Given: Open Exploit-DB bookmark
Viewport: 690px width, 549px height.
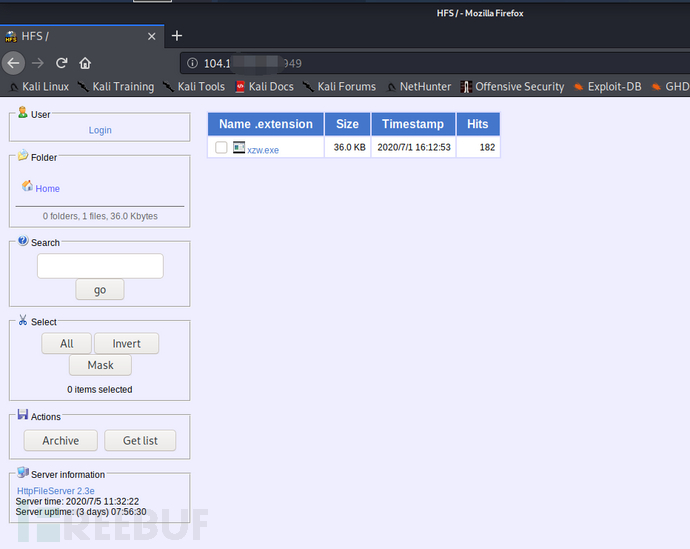Looking at the screenshot, I should 608,87.
